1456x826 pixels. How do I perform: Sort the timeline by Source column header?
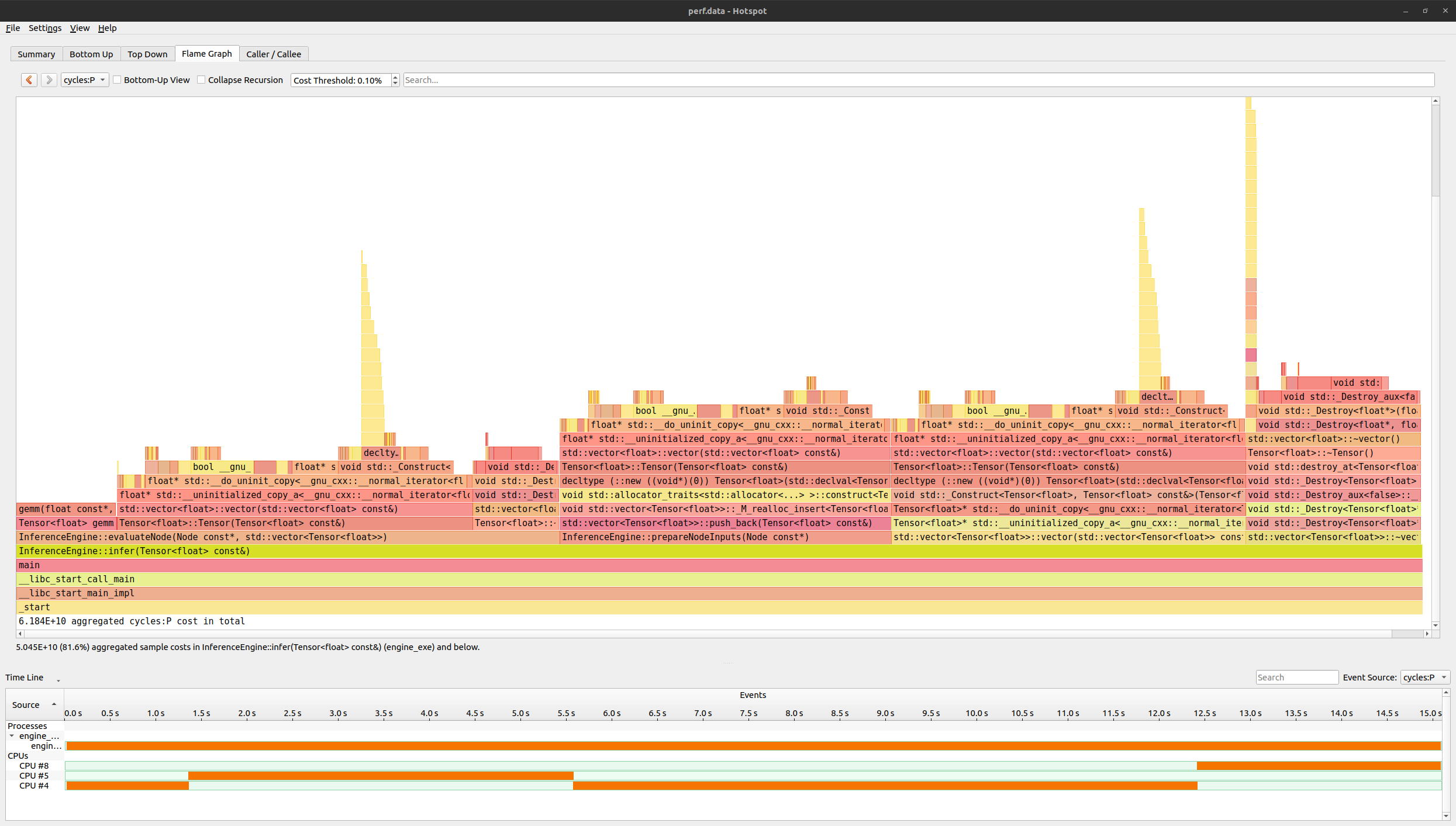(34, 704)
